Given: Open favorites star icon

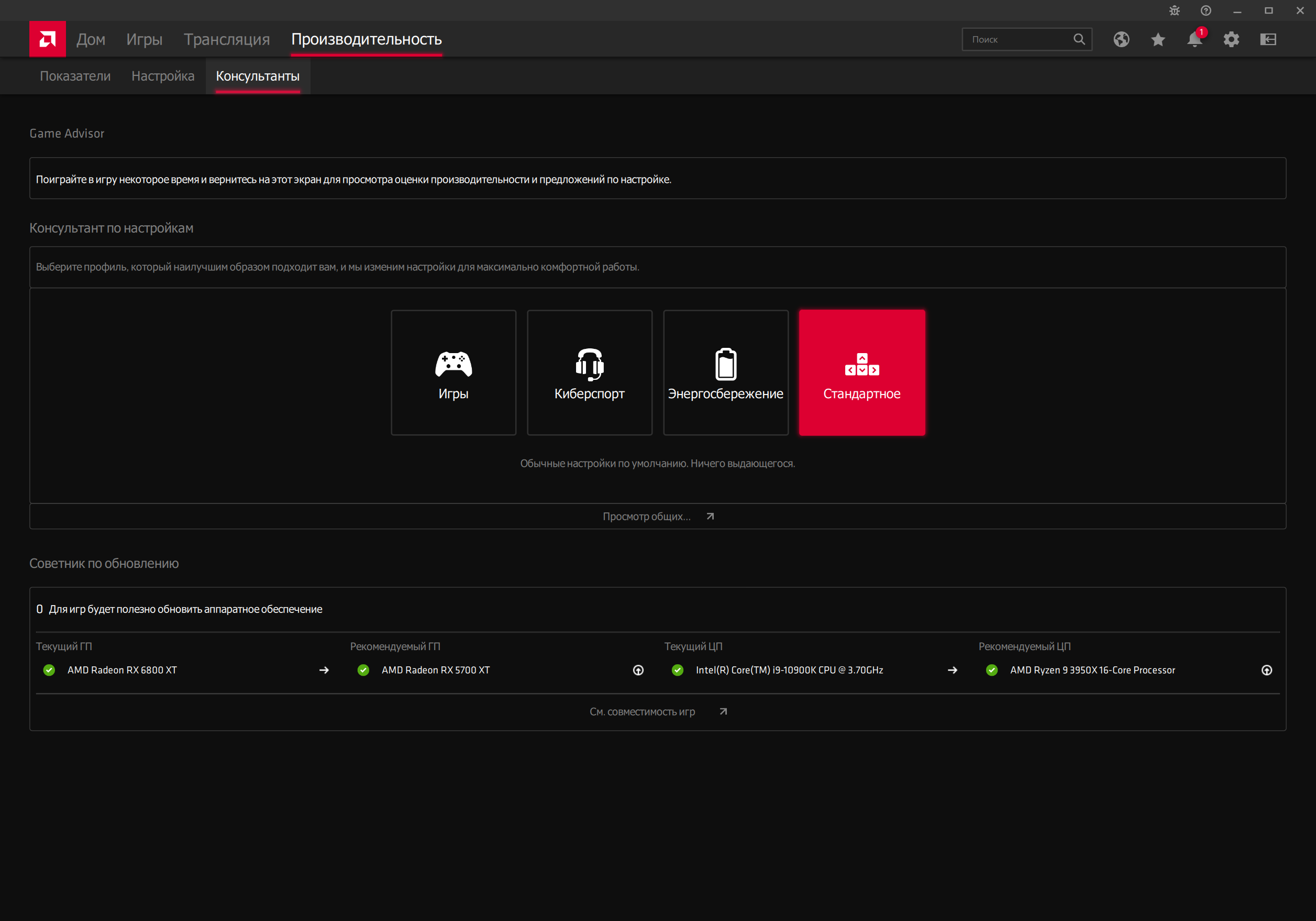Looking at the screenshot, I should (1158, 39).
